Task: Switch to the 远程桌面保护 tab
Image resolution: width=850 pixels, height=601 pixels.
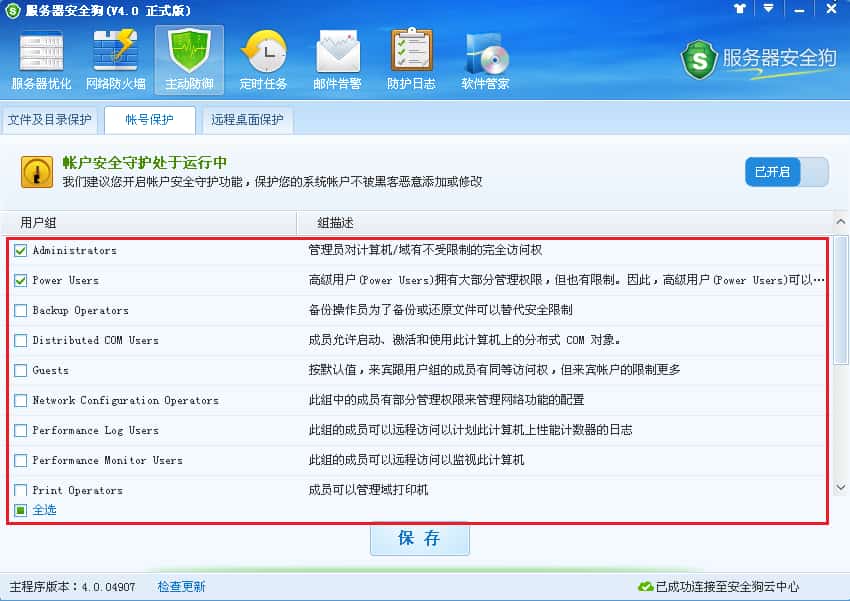Action: [x=247, y=120]
